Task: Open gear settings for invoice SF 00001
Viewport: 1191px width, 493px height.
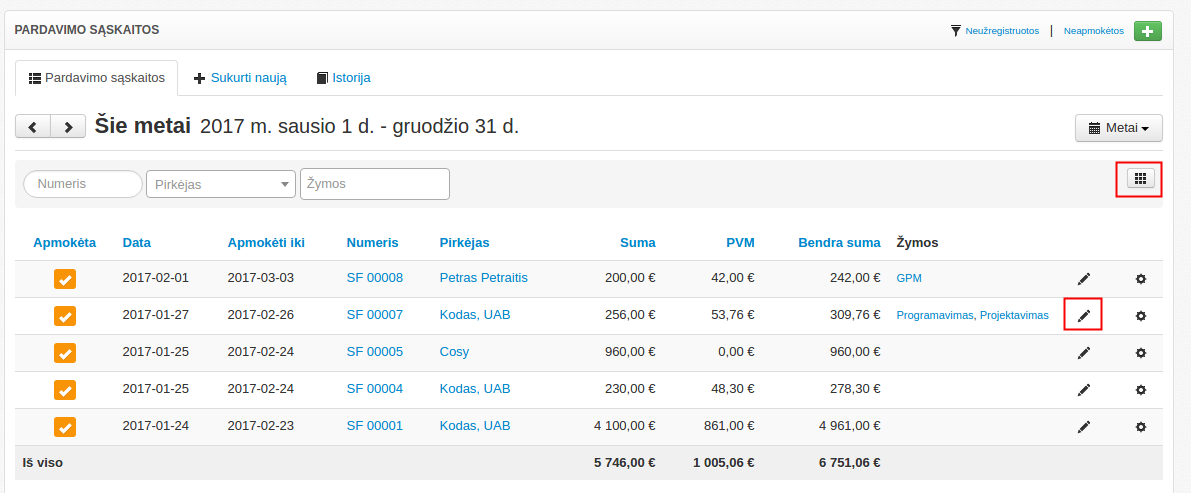Action: tap(1141, 427)
